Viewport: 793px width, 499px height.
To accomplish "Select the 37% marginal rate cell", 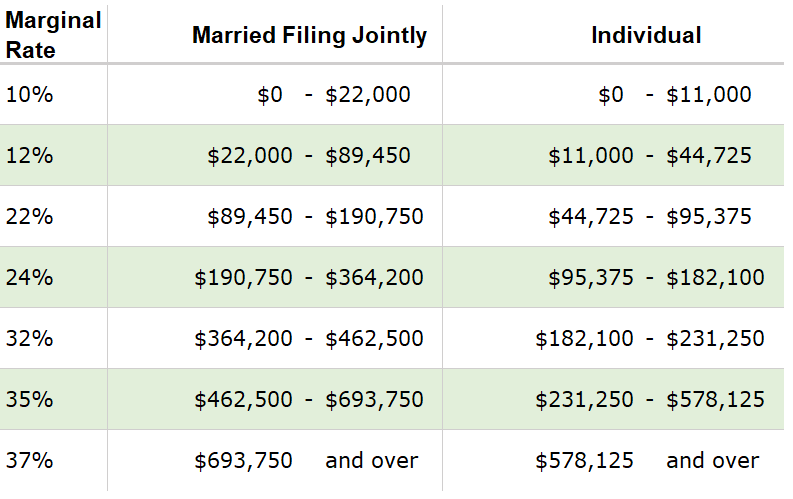I will point(28,461).
